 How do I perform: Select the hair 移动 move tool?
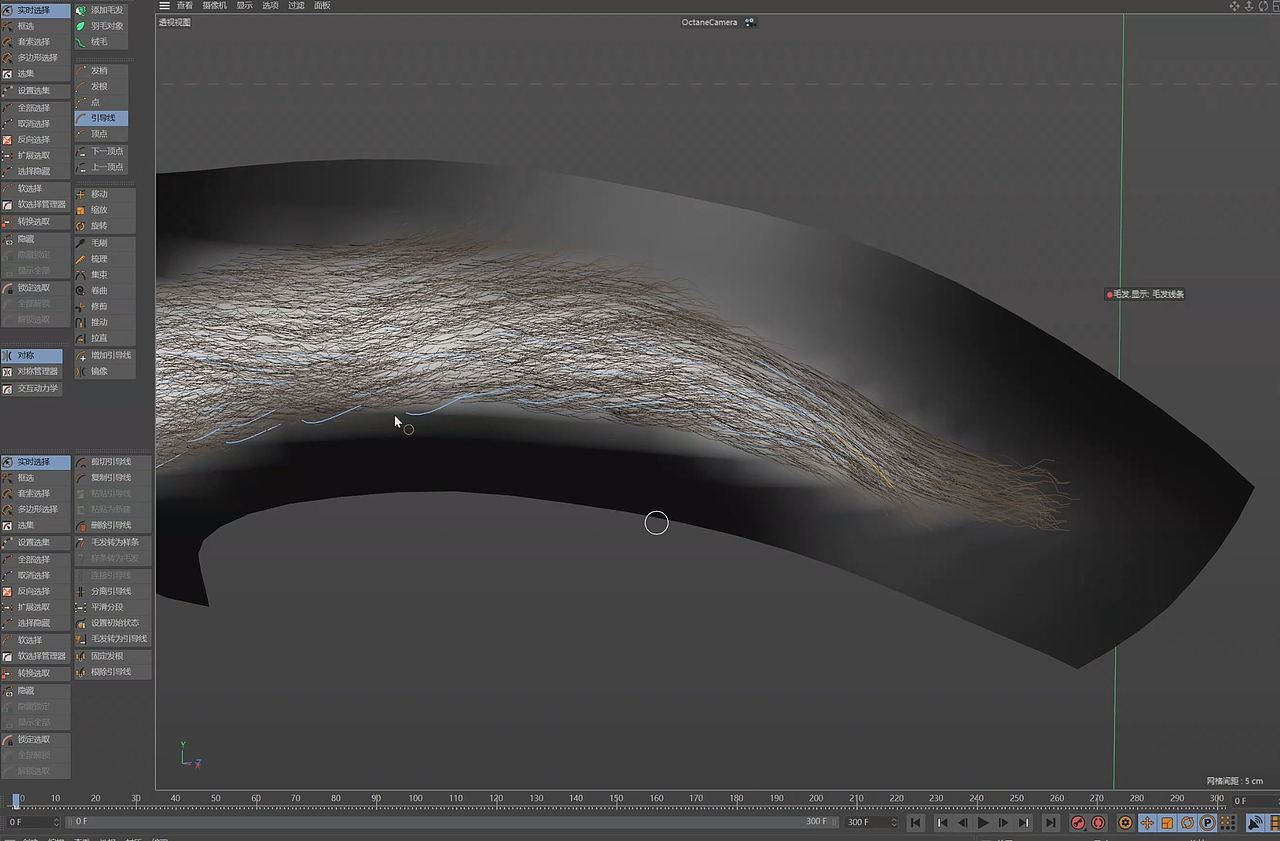pyautogui.click(x=104, y=194)
